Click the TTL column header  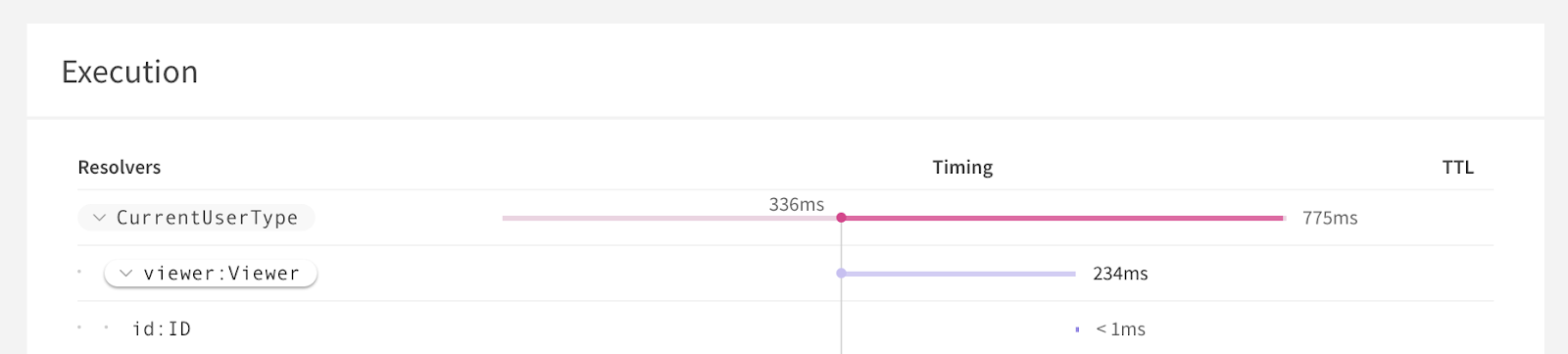pos(1458,168)
